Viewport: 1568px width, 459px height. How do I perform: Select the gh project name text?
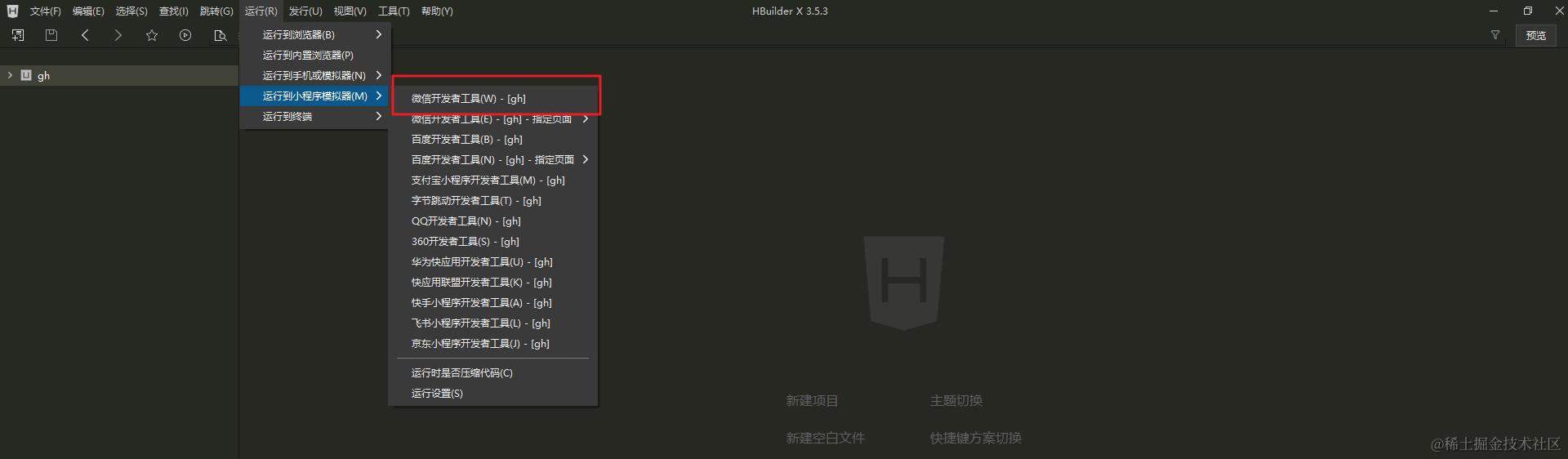coord(44,76)
